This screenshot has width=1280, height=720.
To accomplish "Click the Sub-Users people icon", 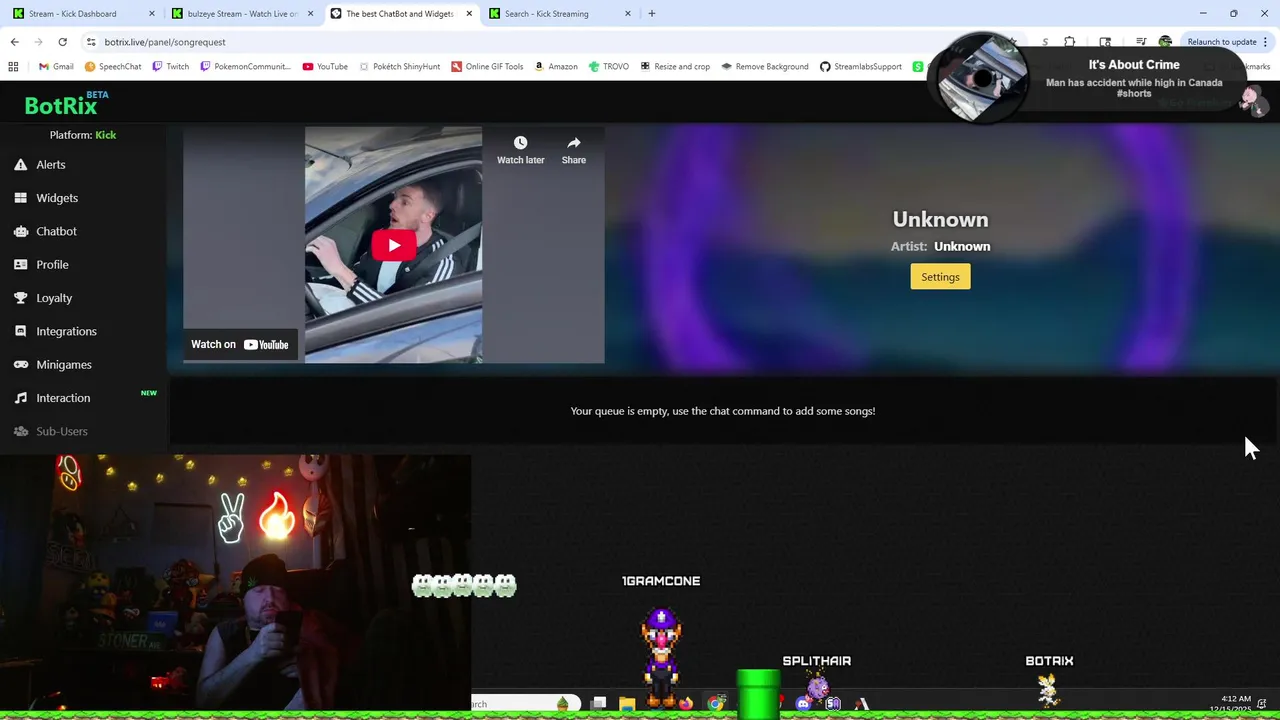I will 20,431.
